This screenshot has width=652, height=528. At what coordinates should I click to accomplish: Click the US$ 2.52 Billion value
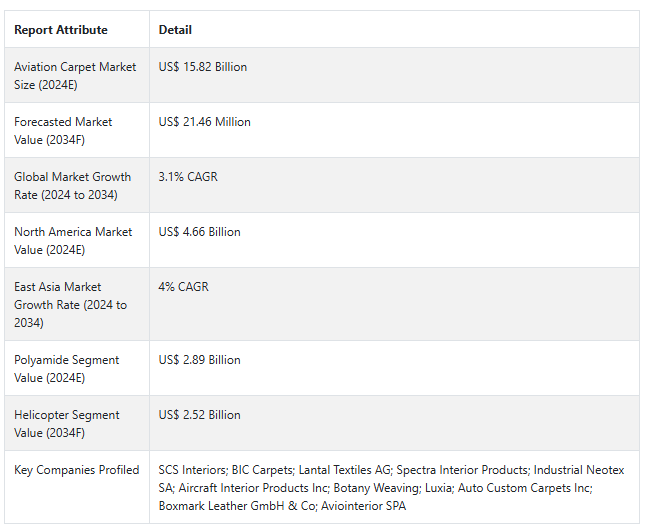(x=200, y=415)
